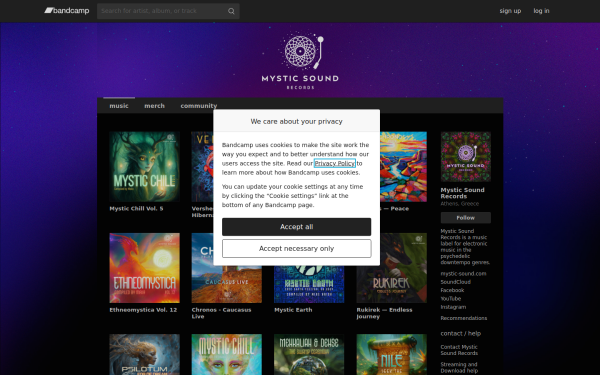Click the search magnifier icon
This screenshot has width=600, height=375.
pos(231,11)
